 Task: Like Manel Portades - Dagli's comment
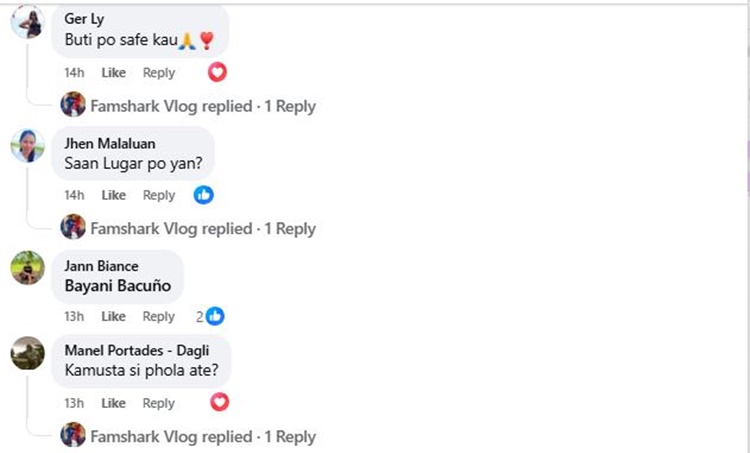(114, 404)
